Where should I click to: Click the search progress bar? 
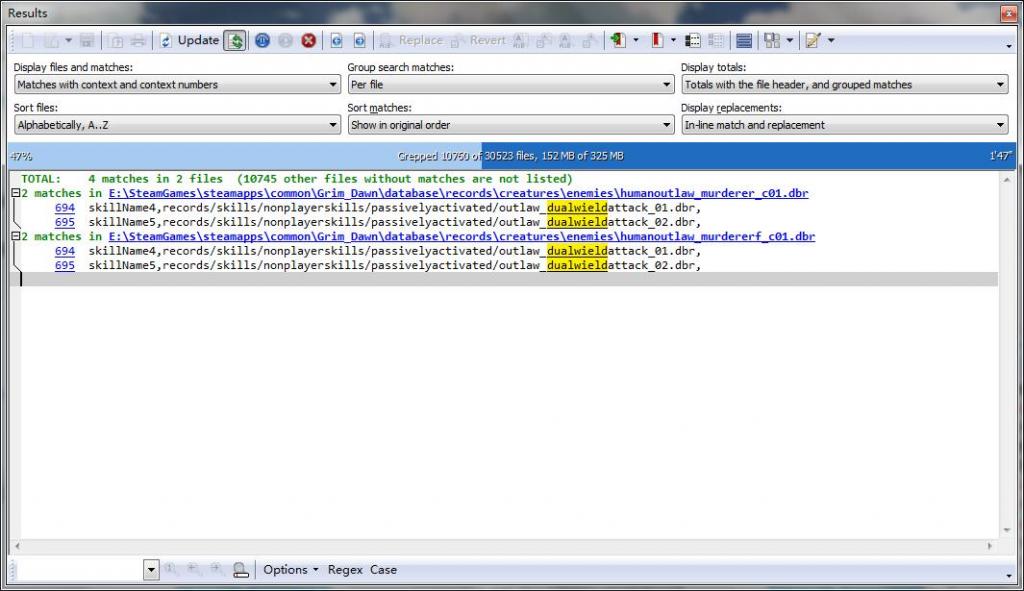[511, 156]
